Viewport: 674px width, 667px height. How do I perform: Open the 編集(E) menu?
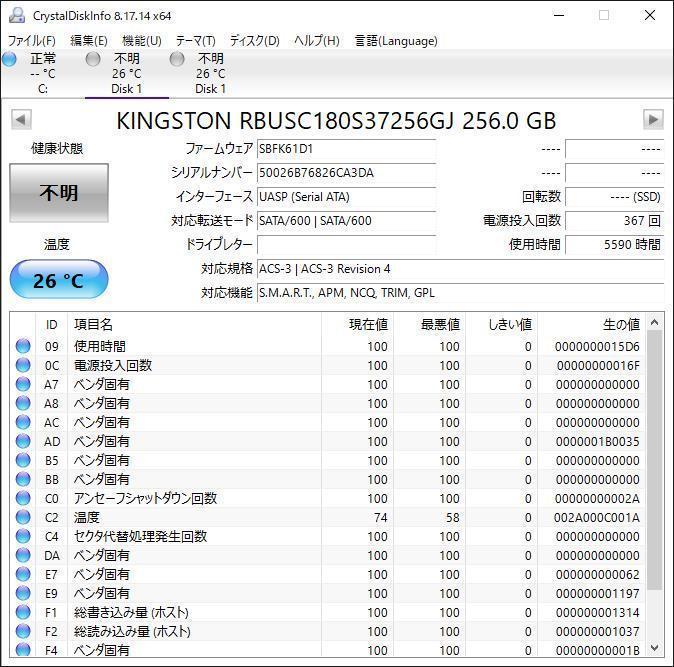(x=89, y=41)
